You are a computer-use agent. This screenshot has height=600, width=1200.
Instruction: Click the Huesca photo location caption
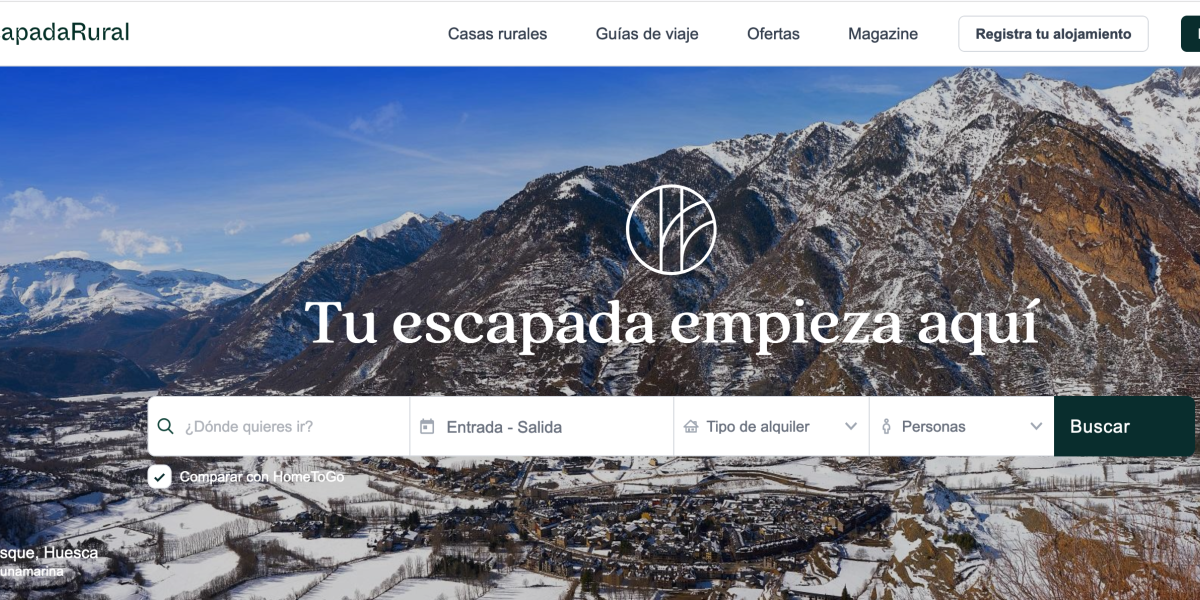[49, 553]
